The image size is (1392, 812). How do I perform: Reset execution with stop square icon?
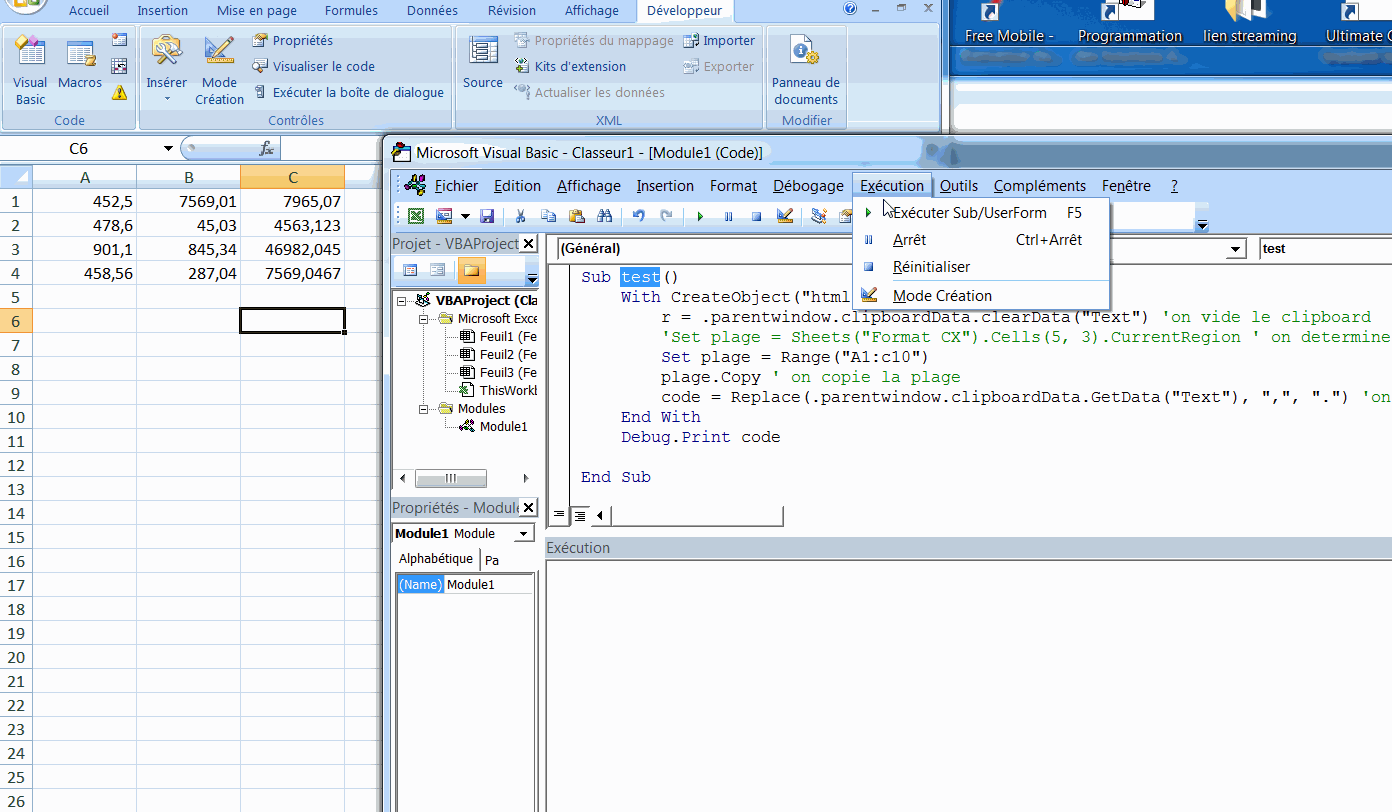756,216
